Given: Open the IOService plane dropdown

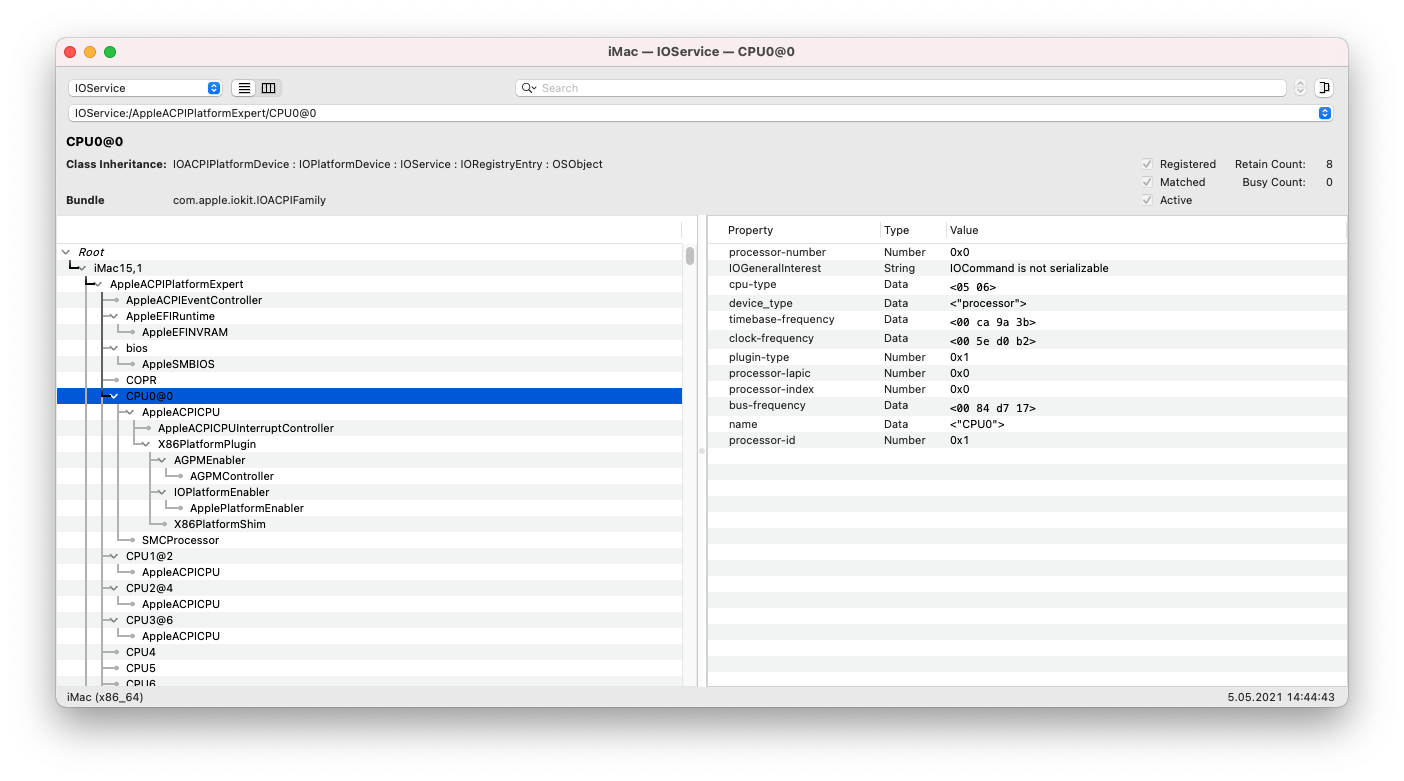Looking at the screenshot, I should click(145, 88).
